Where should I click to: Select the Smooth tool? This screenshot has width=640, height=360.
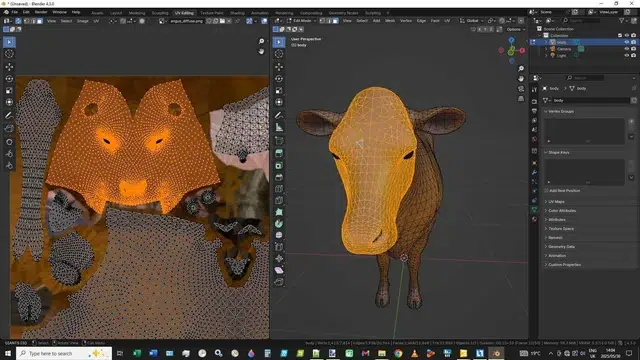coord(279,235)
